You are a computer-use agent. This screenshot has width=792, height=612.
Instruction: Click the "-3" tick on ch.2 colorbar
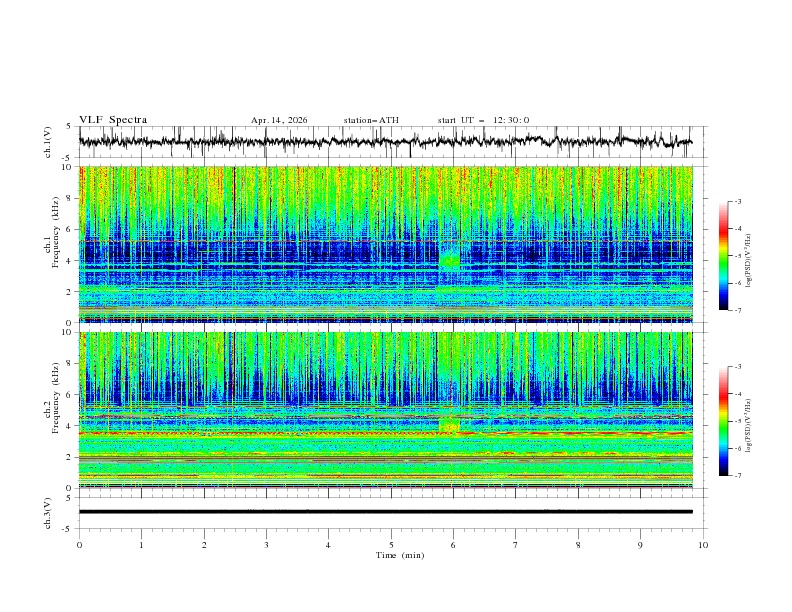tap(738, 367)
